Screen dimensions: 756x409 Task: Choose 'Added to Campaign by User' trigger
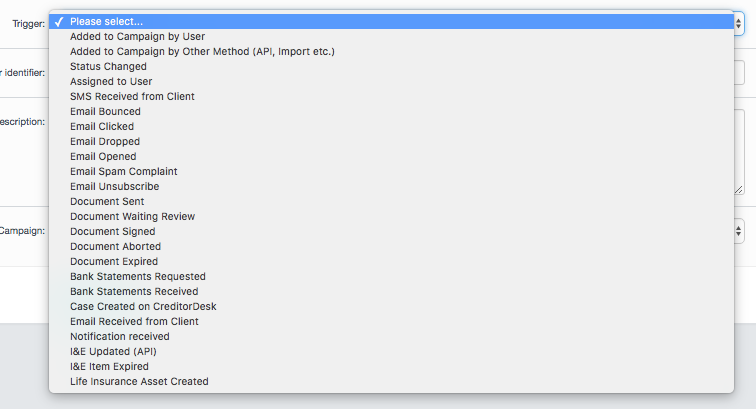point(137,36)
